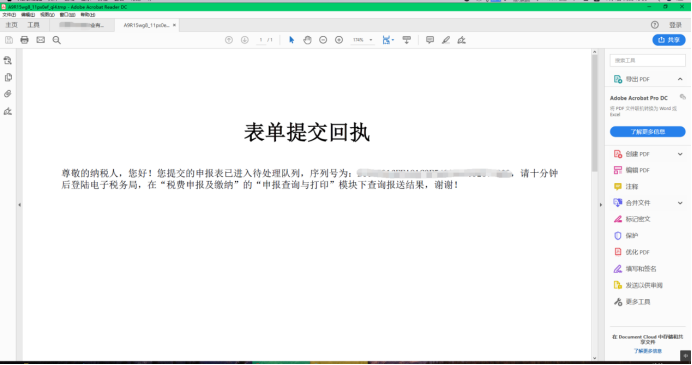This screenshot has height=365, width=692.
Task: Click the 导出 PDF label
Action: (637, 79)
